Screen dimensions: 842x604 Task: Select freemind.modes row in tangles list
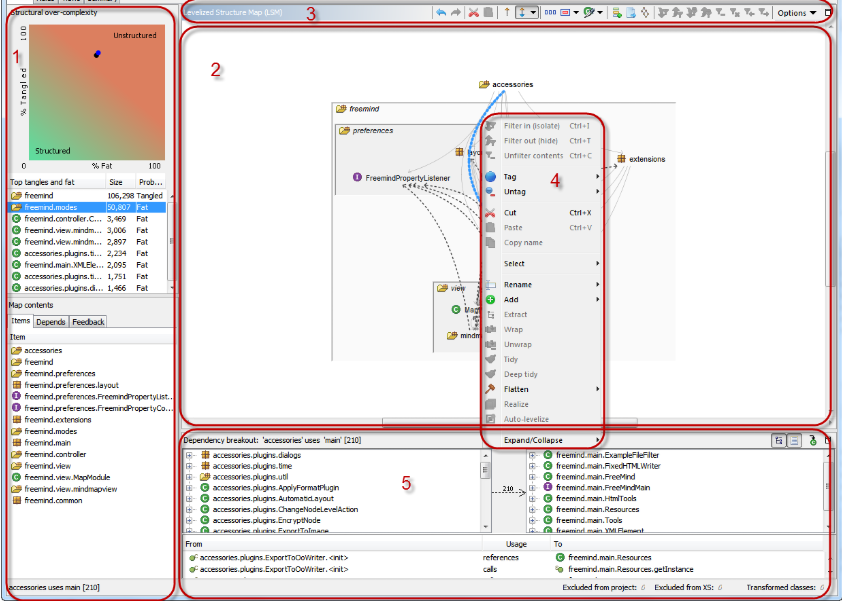pyautogui.click(x=88, y=207)
